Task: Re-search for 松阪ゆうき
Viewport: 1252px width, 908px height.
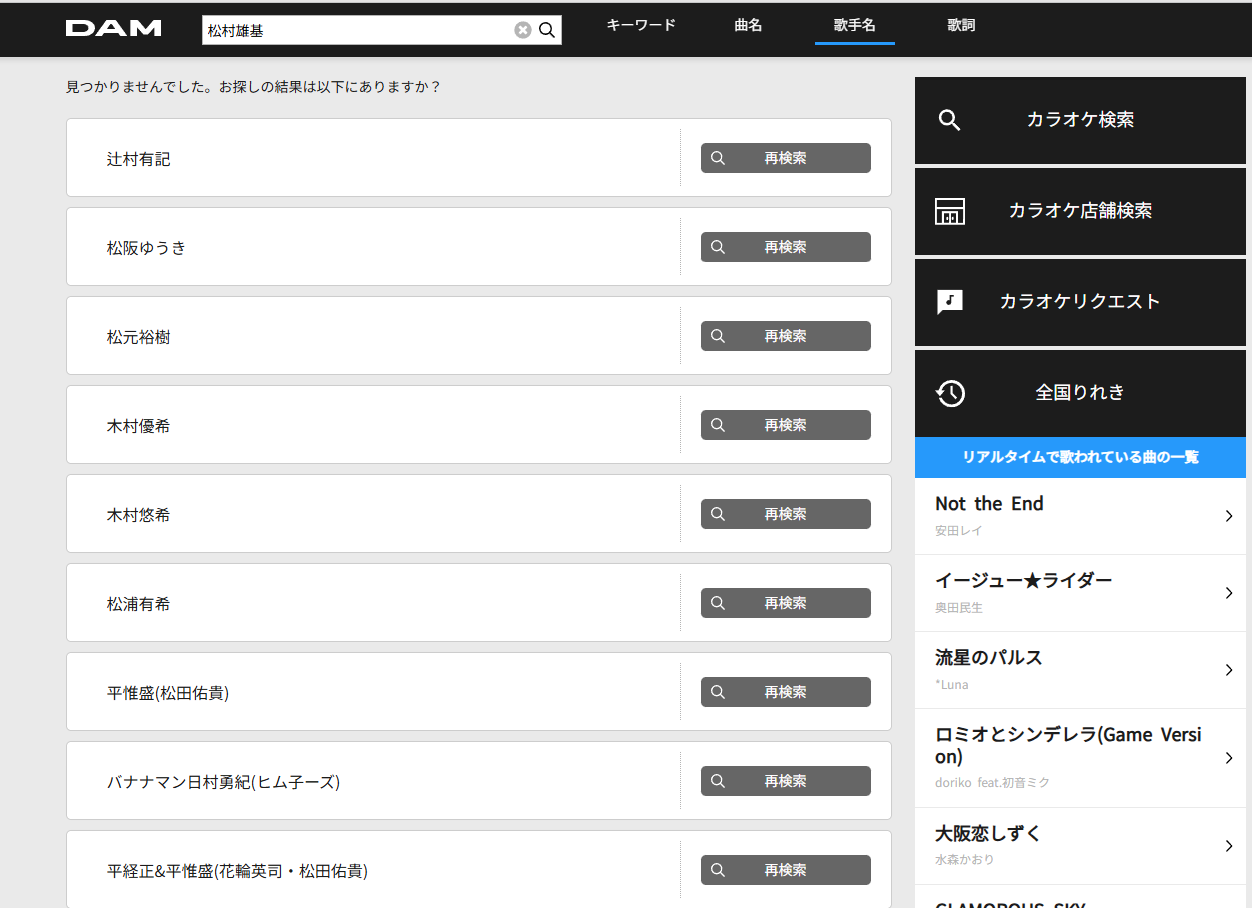Action: (785, 247)
